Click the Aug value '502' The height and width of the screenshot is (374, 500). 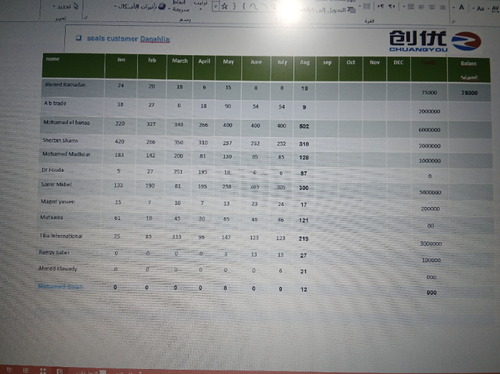(x=304, y=126)
